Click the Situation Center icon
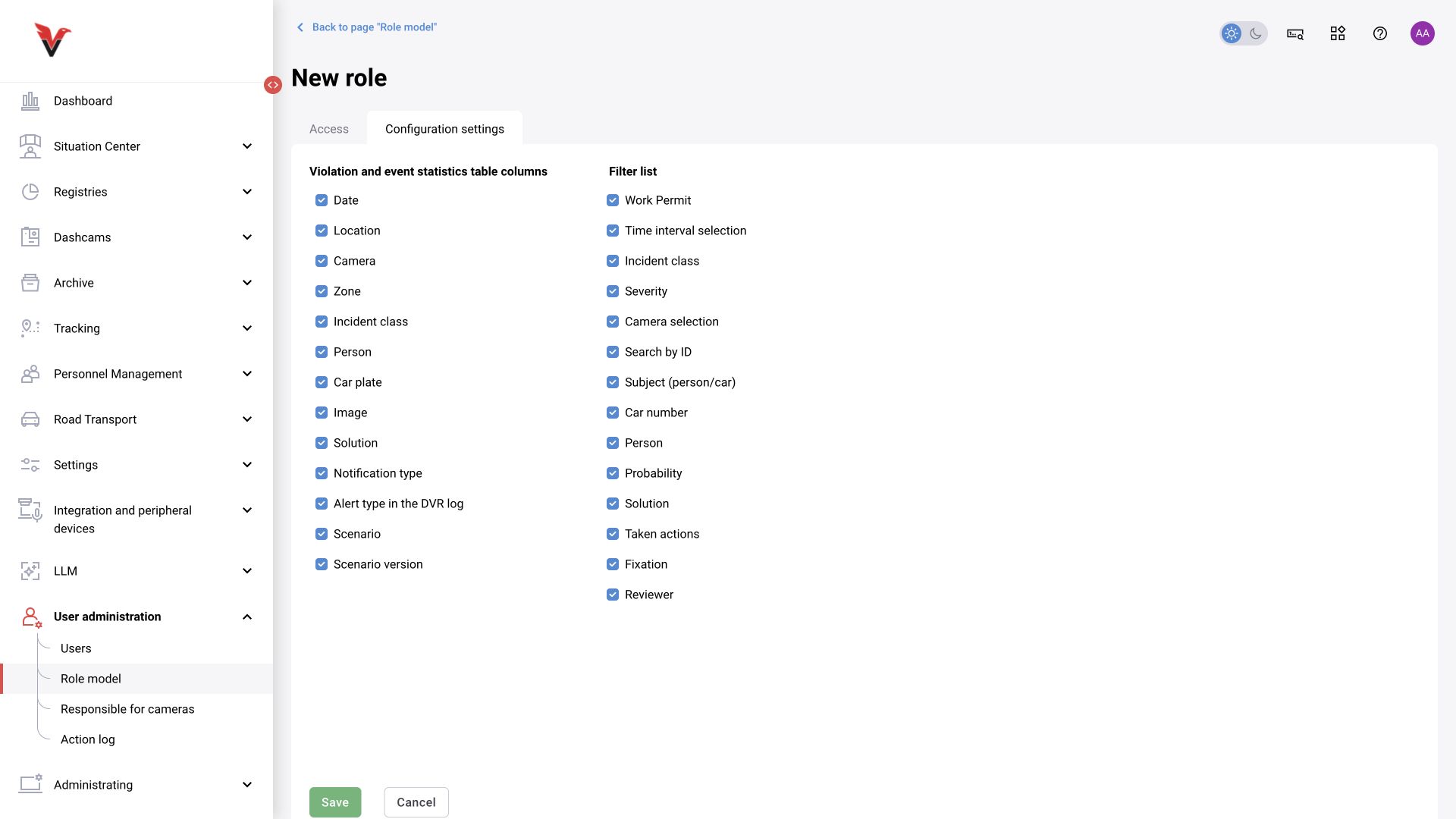Image resolution: width=1456 pixels, height=819 pixels. (30, 146)
